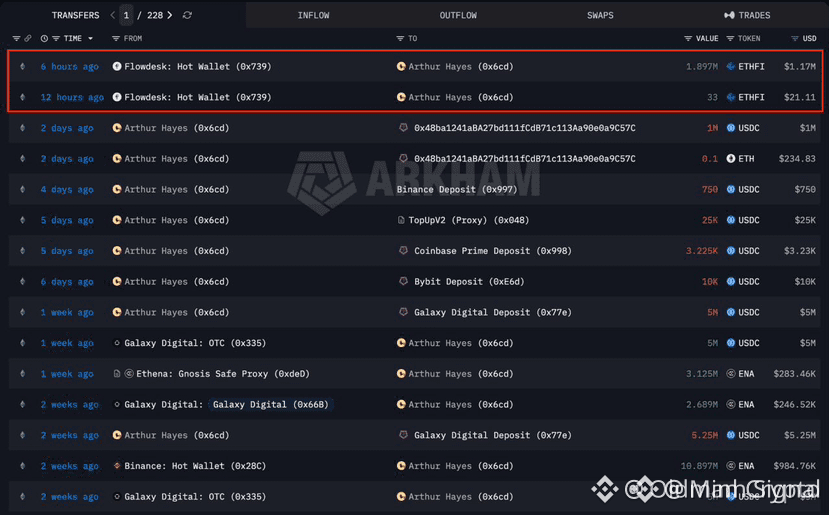Click deposit icon beside Bybit Deposit

403,281
